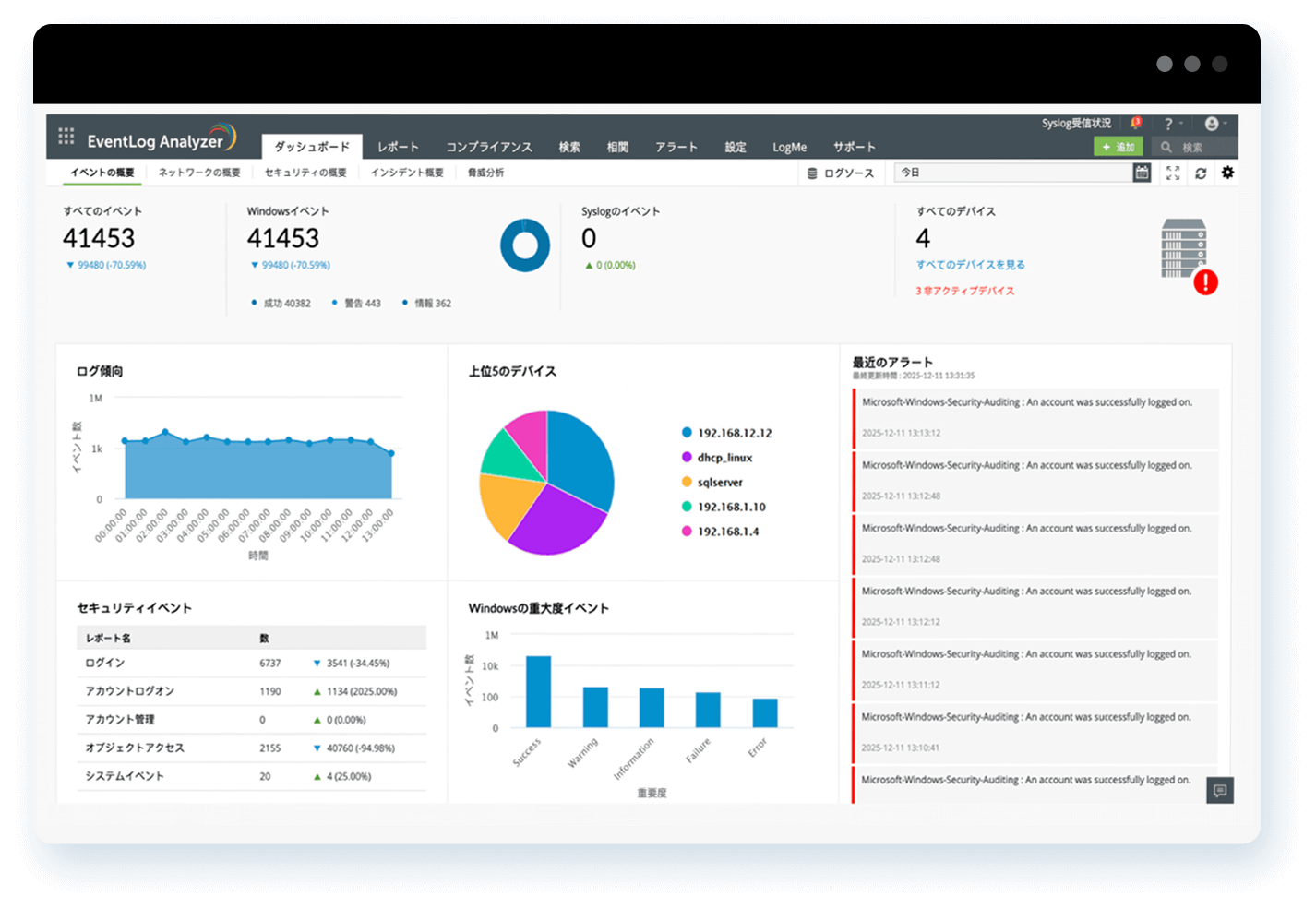This screenshot has width=1316, height=909.
Task: Click the user account profile icon
Action: pyautogui.click(x=1210, y=122)
